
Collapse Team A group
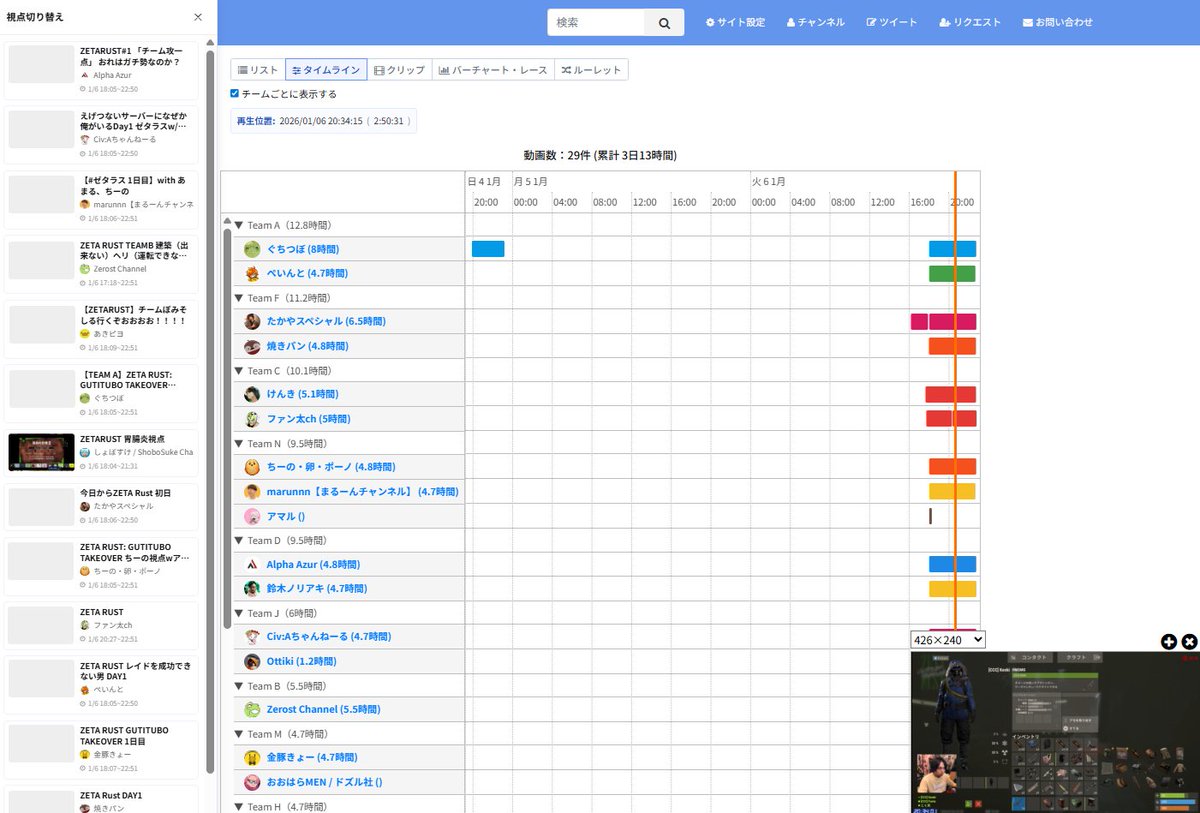pos(239,225)
